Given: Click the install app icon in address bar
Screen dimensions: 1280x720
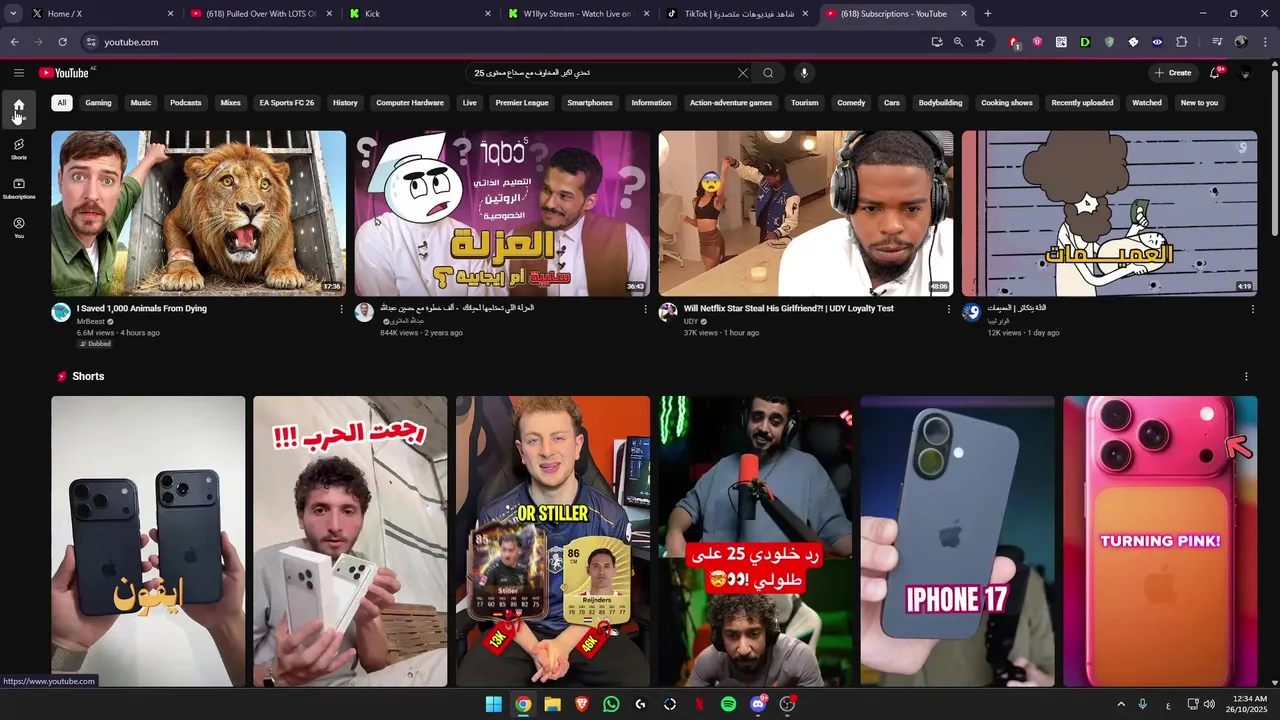Looking at the screenshot, I should 937,42.
